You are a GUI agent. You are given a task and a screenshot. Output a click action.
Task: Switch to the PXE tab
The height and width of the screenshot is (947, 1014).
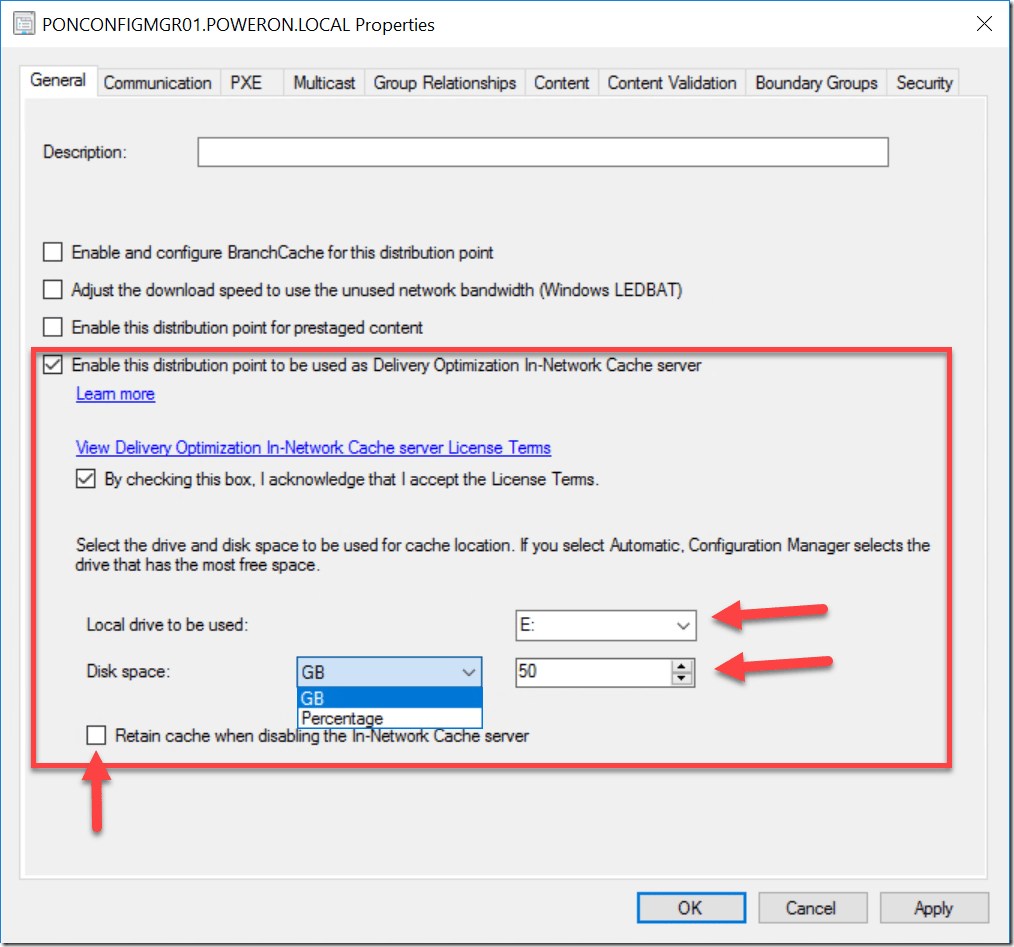point(246,83)
